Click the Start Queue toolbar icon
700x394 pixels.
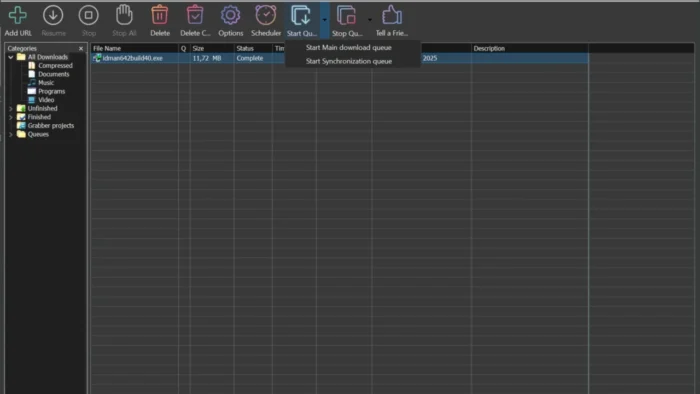point(301,16)
